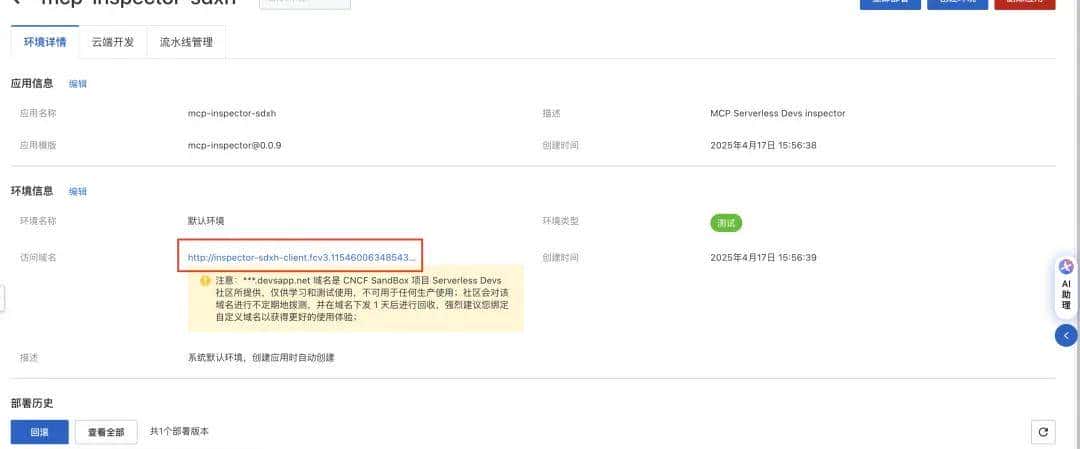
Task: Click the orange warning icon in the notice
Action: pyautogui.click(x=205, y=281)
